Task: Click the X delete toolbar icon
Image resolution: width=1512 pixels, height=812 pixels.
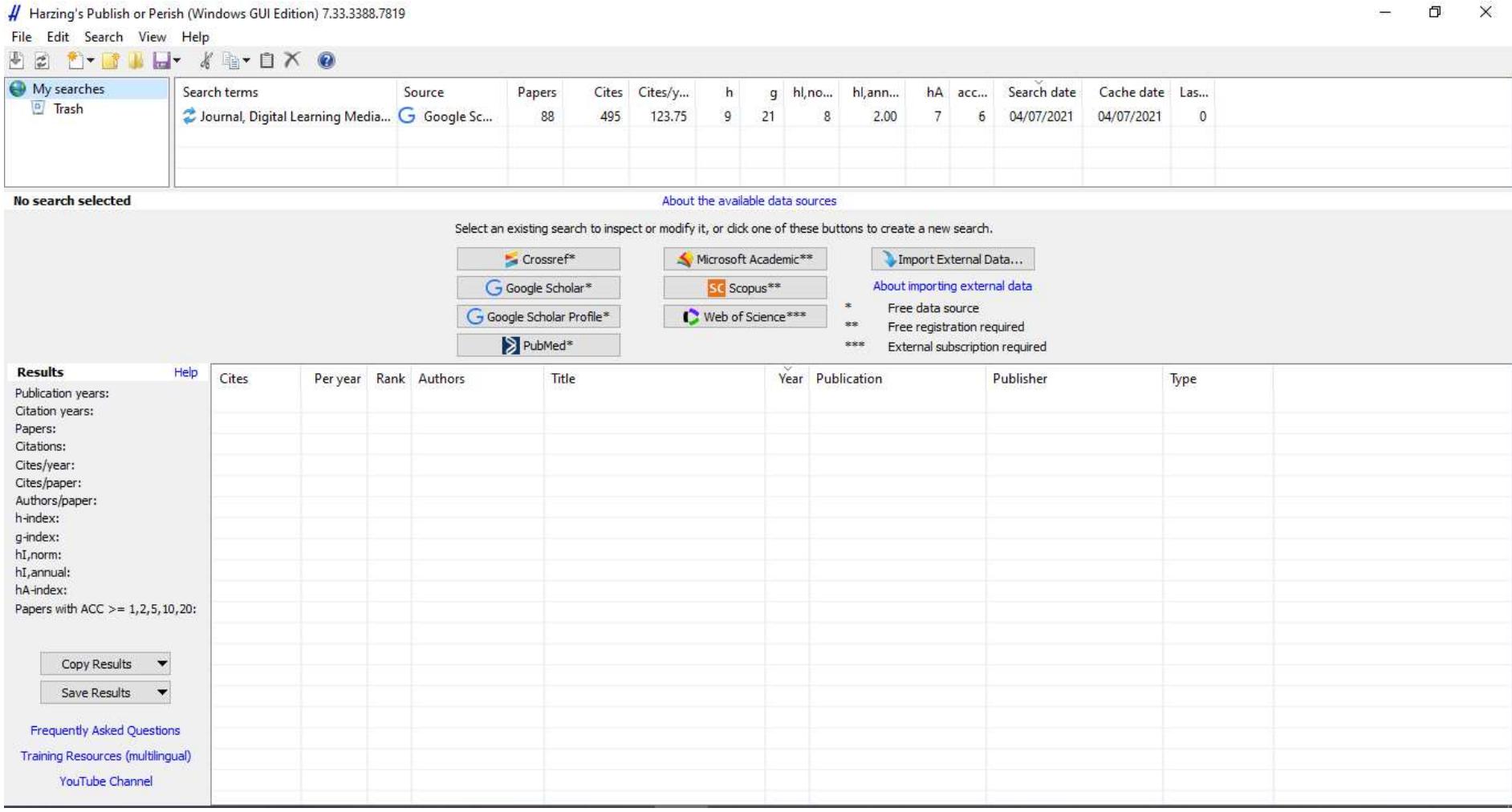Action: click(292, 60)
